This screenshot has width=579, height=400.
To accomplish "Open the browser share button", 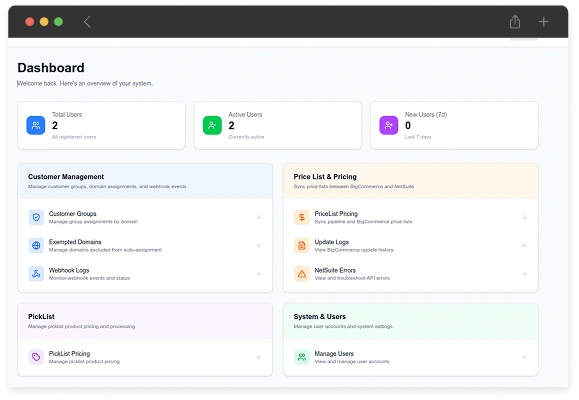I will pyautogui.click(x=515, y=22).
